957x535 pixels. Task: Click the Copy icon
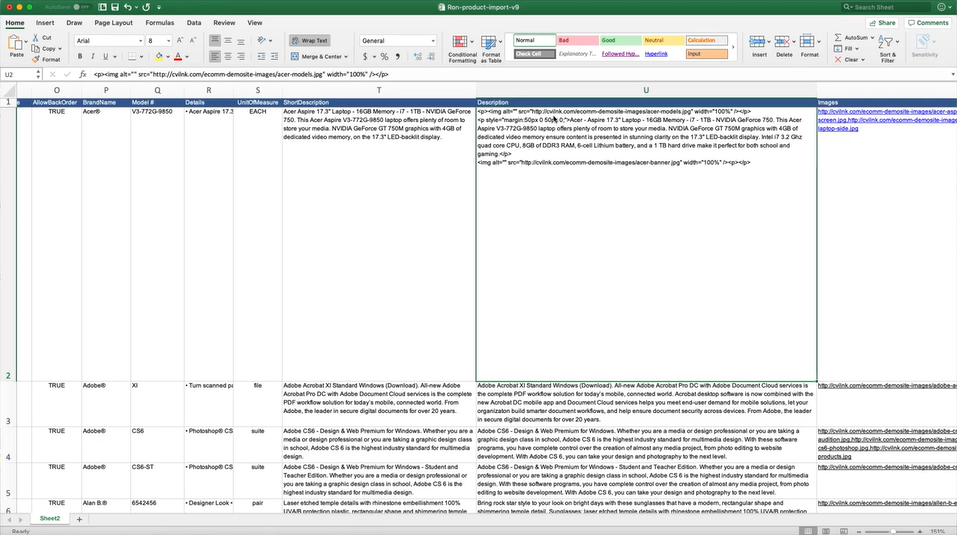[x=36, y=49]
